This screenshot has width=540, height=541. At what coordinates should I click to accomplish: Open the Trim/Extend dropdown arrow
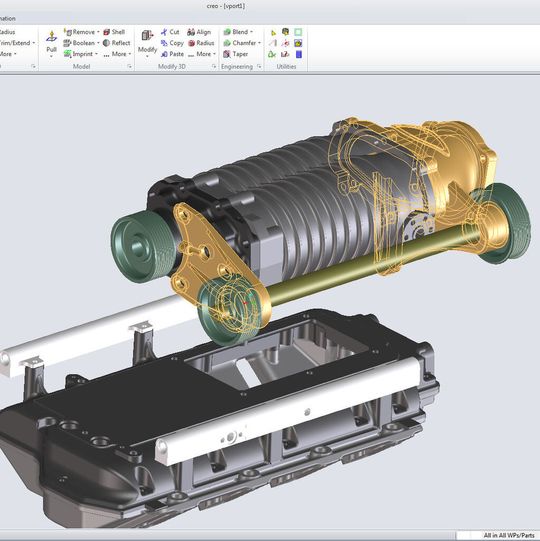click(33, 43)
